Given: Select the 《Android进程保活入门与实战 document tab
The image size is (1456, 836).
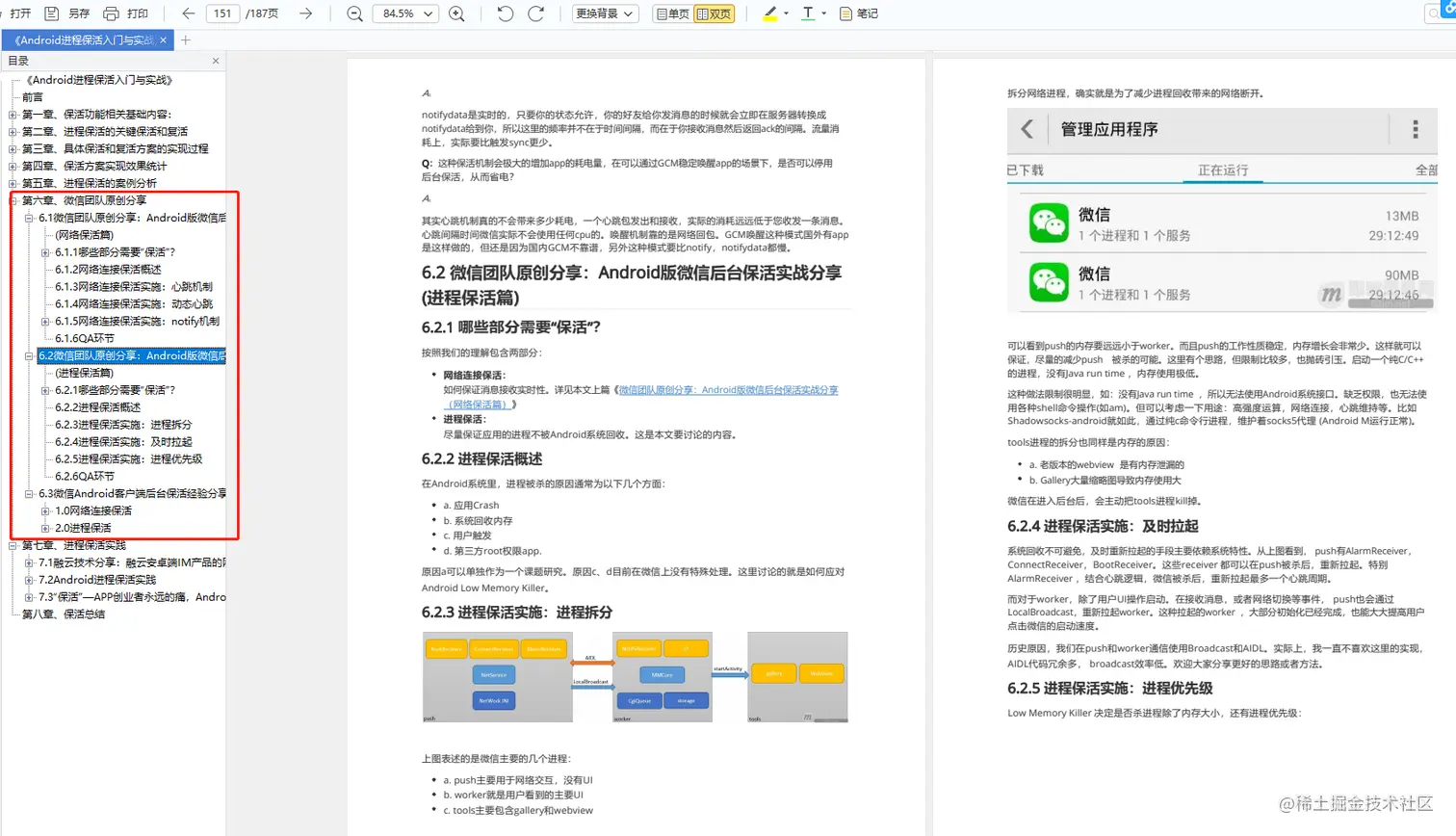Looking at the screenshot, I should click(x=84, y=39).
